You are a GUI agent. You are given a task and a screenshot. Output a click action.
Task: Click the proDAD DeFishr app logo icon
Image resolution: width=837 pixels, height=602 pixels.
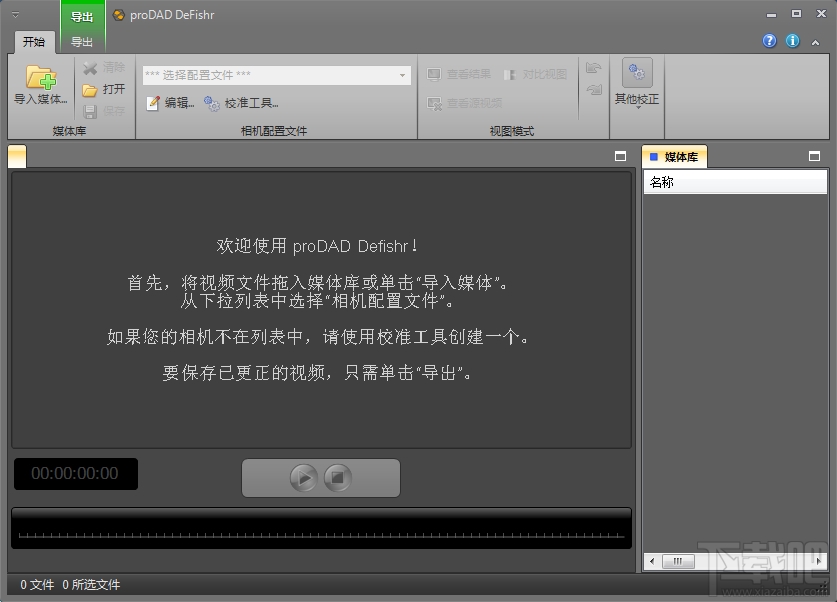tap(119, 15)
